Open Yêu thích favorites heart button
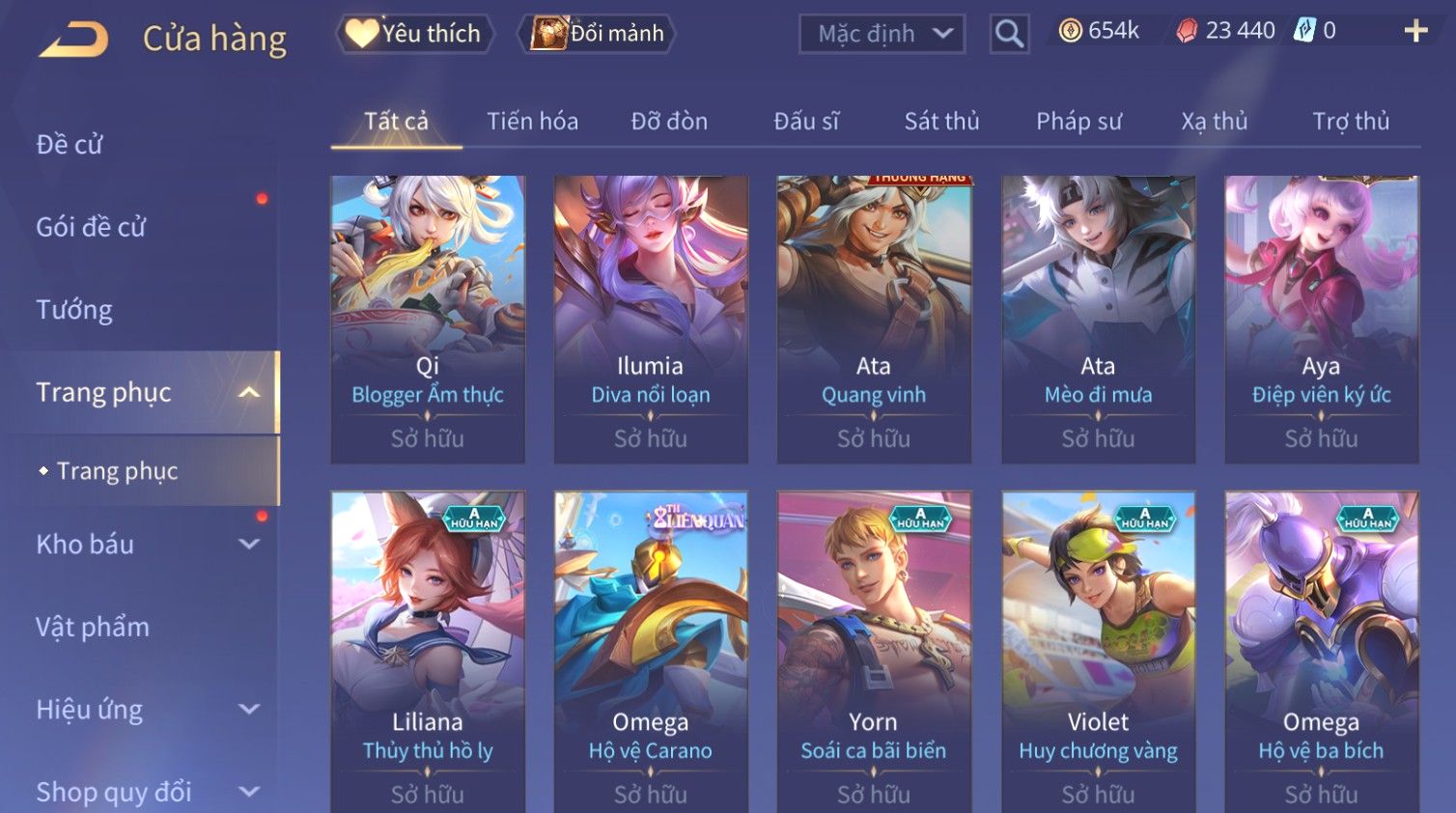Viewport: 1456px width, 813px height. point(415,34)
